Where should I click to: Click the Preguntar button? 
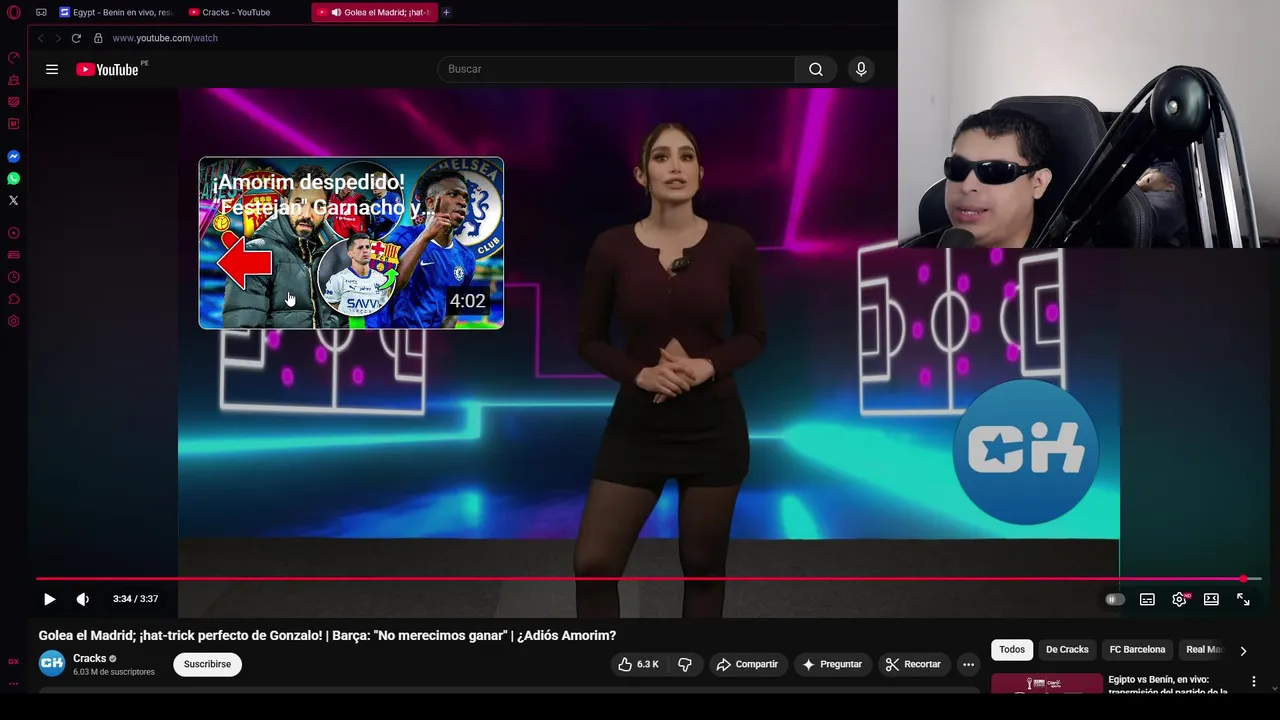point(832,664)
